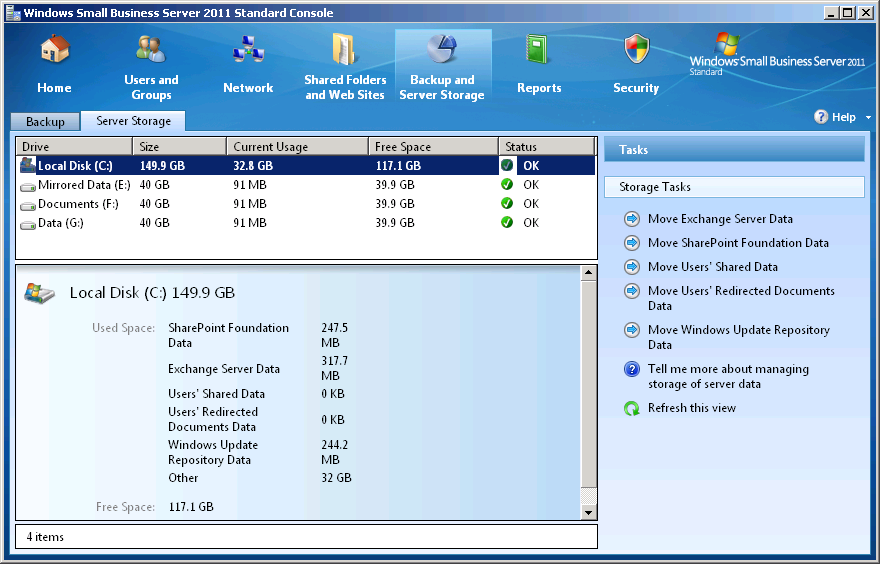Switch to the Backup tab
The width and height of the screenshot is (880, 564).
45,122
